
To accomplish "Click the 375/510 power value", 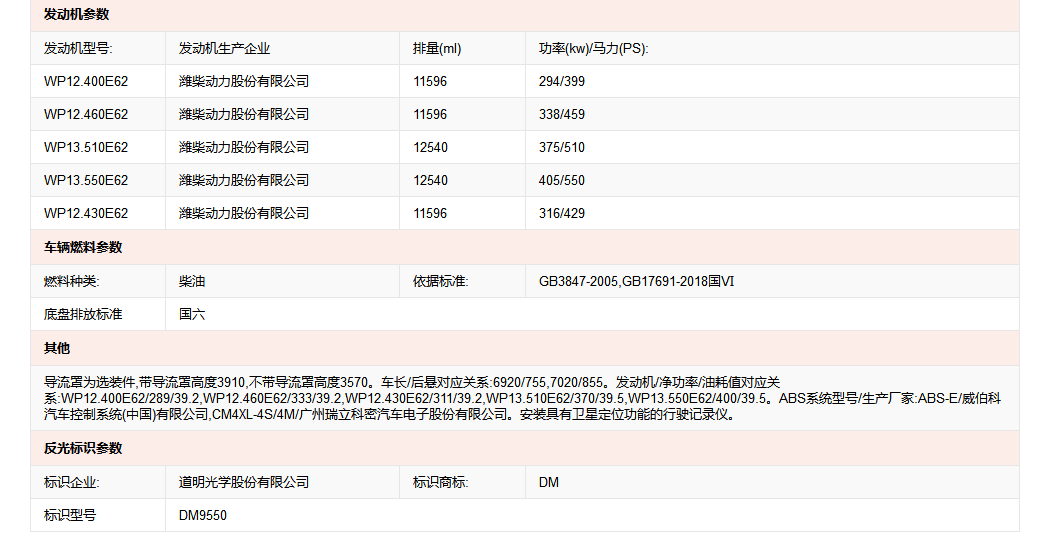I will [562, 147].
